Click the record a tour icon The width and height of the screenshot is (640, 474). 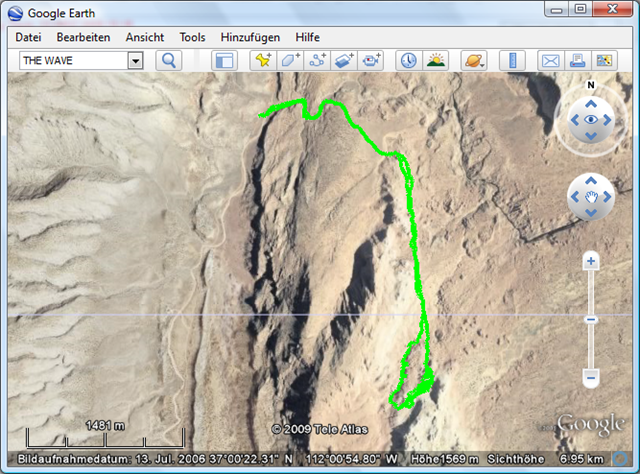coord(371,60)
